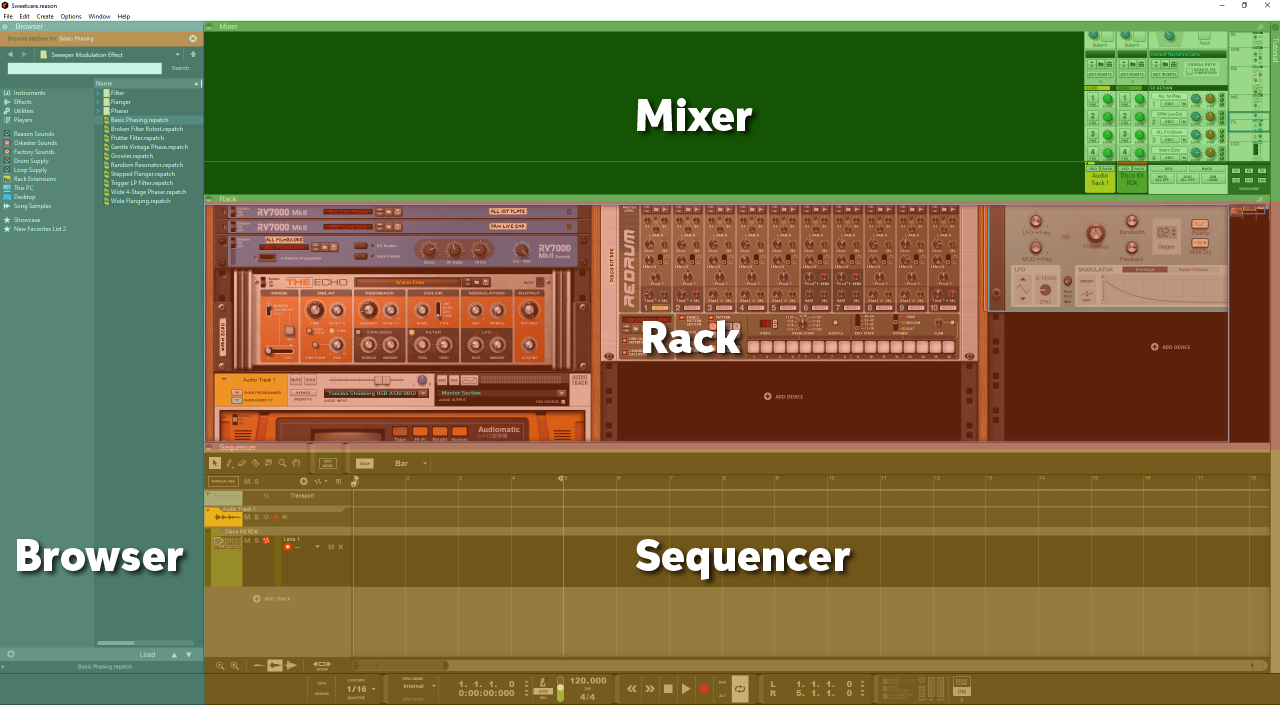Toggle the Snap button in sequencer
This screenshot has width=1280, height=705.
(364, 463)
